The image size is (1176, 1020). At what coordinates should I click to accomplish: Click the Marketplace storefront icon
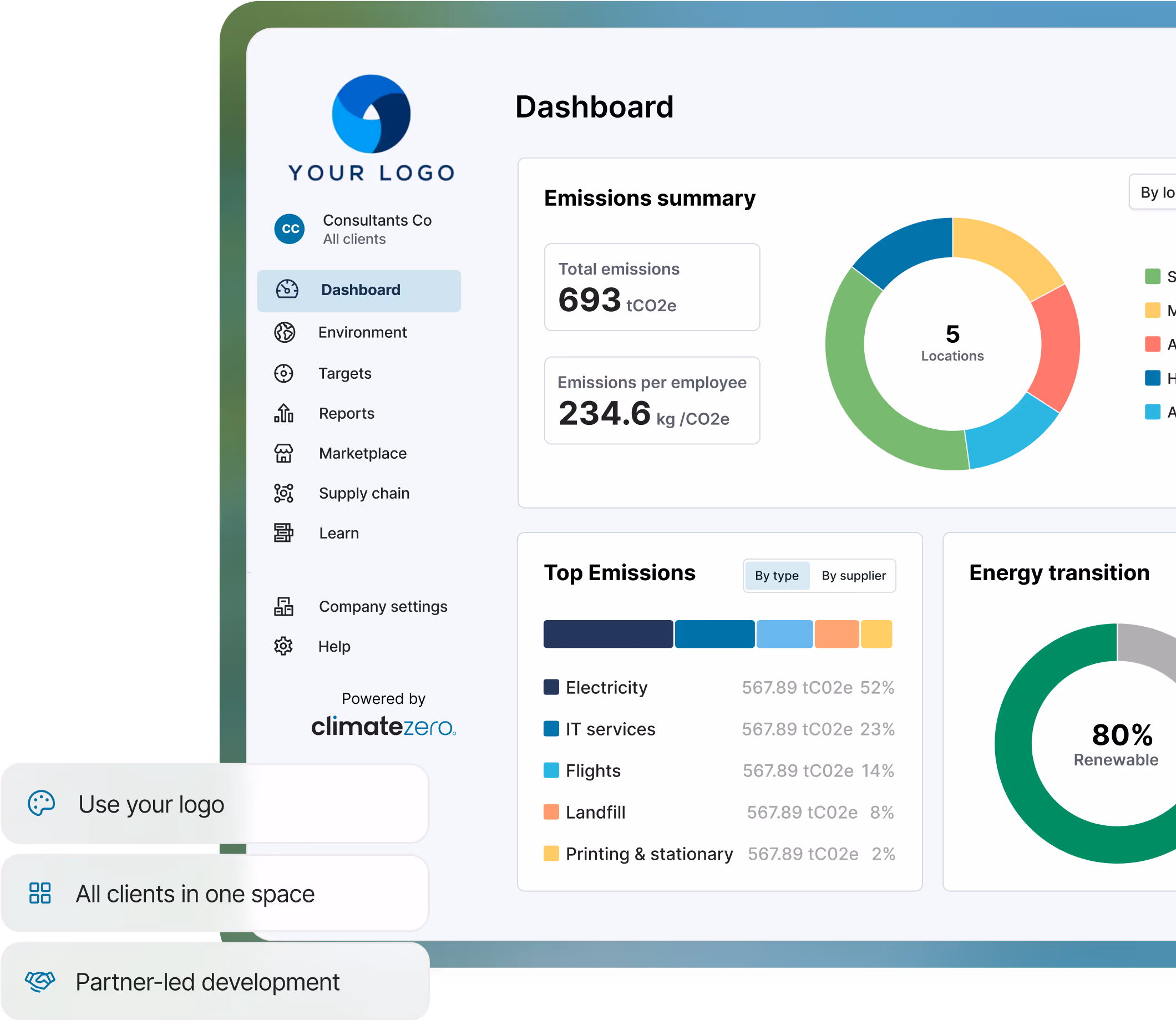point(283,453)
